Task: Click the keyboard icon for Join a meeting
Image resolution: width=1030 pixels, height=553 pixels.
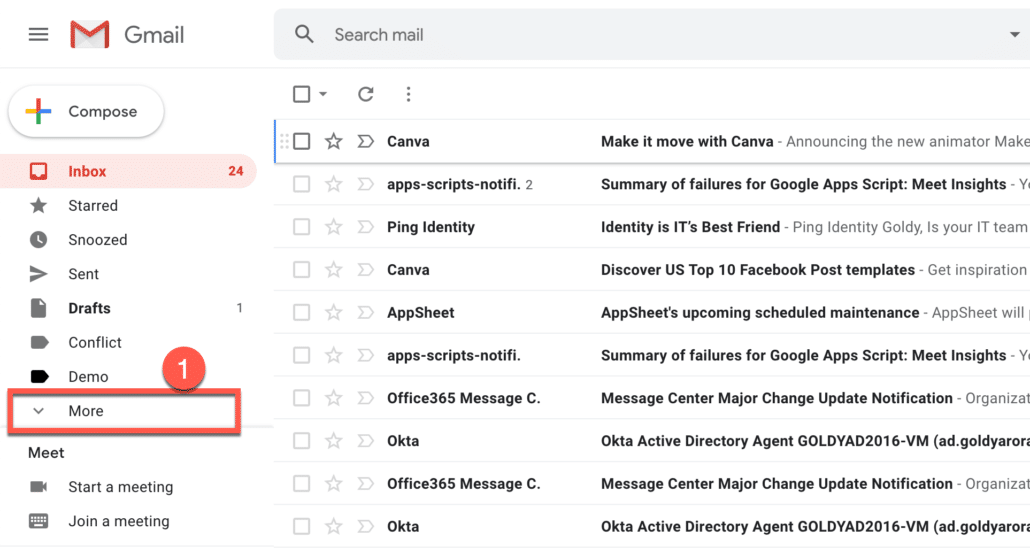Action: click(x=39, y=521)
